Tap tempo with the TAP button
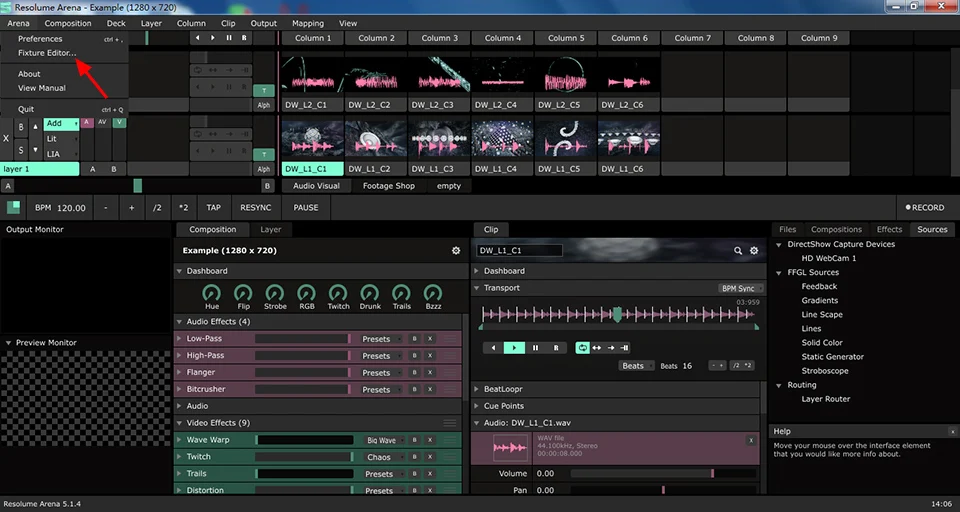The image size is (960, 512). (213, 208)
